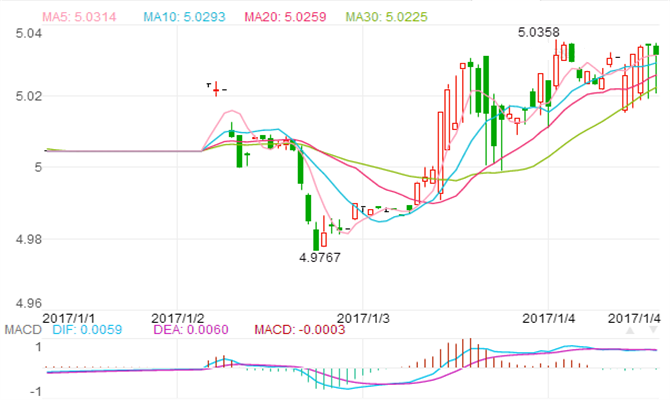Click the 5.02 price axis label
The image size is (670, 400).
click(x=29, y=96)
